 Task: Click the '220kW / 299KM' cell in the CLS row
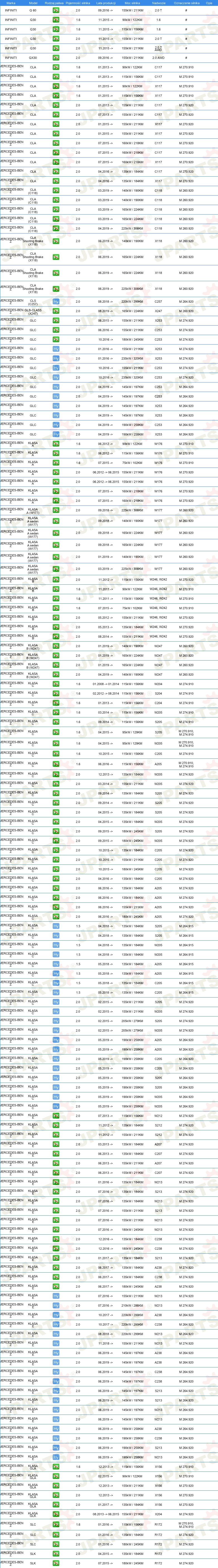tap(132, 301)
